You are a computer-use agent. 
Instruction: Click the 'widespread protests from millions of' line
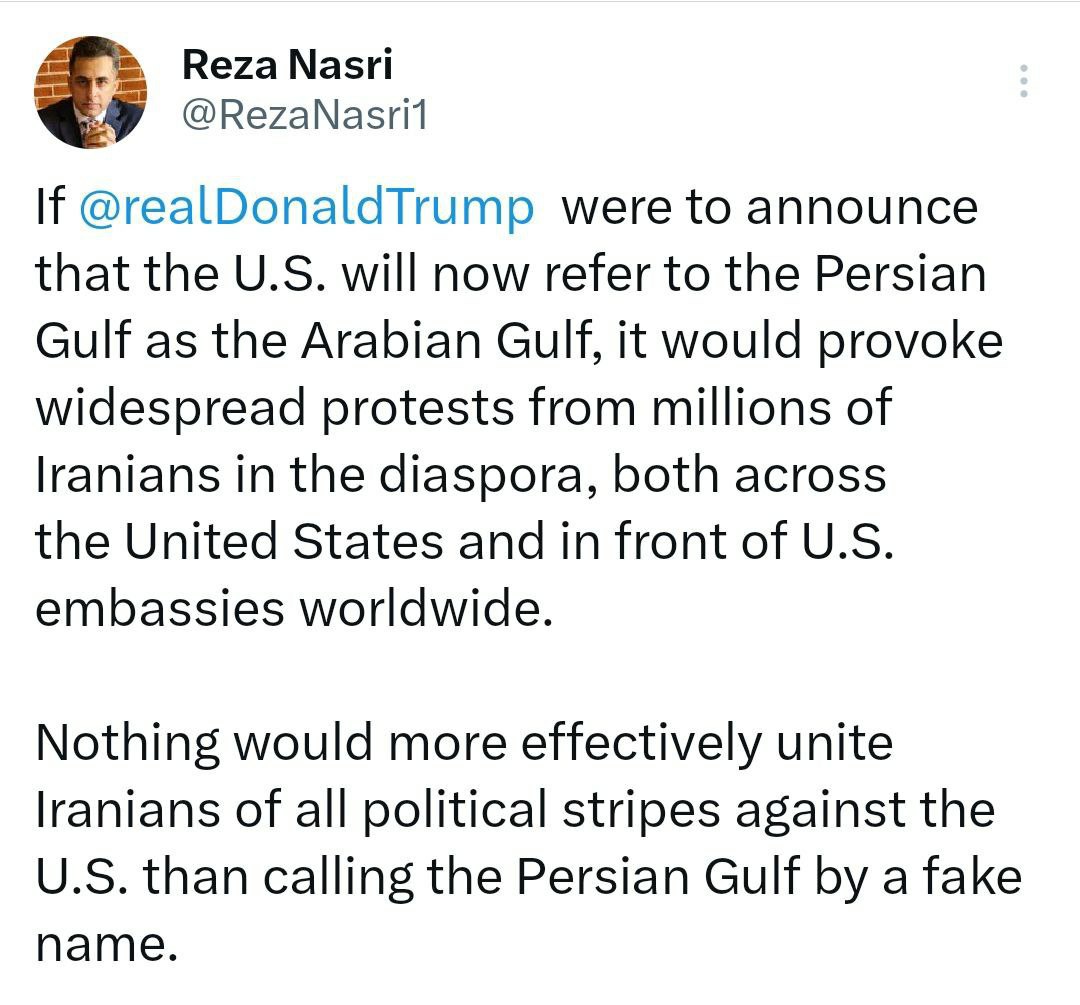(464, 408)
